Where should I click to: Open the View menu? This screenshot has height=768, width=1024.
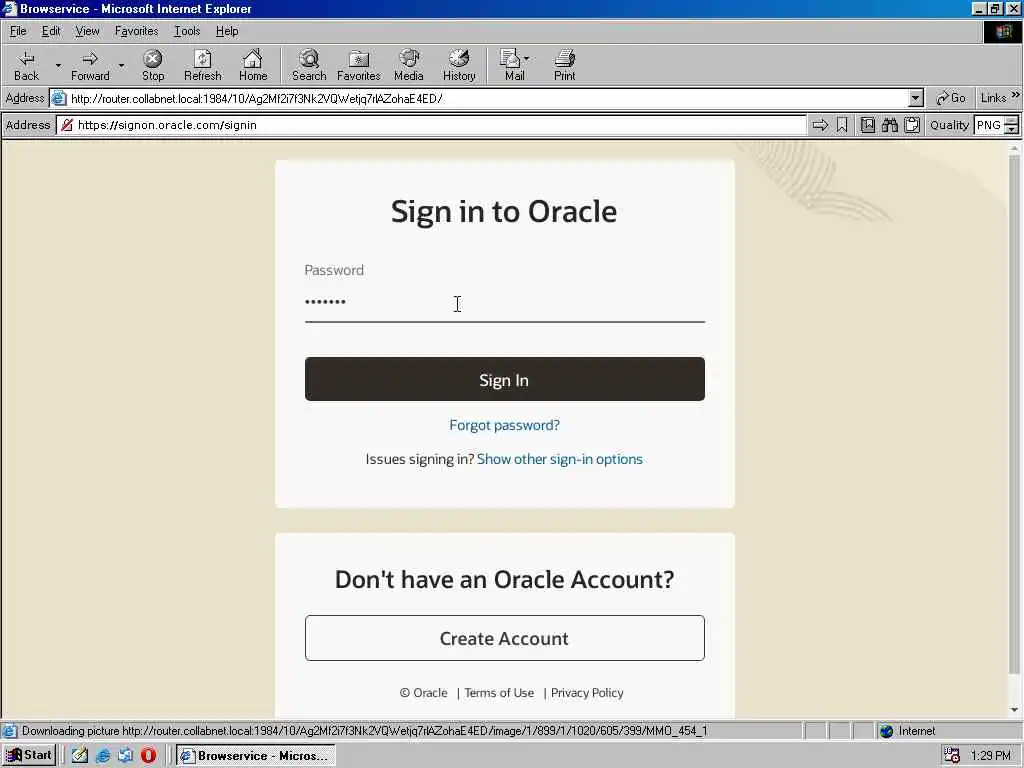coord(87,31)
